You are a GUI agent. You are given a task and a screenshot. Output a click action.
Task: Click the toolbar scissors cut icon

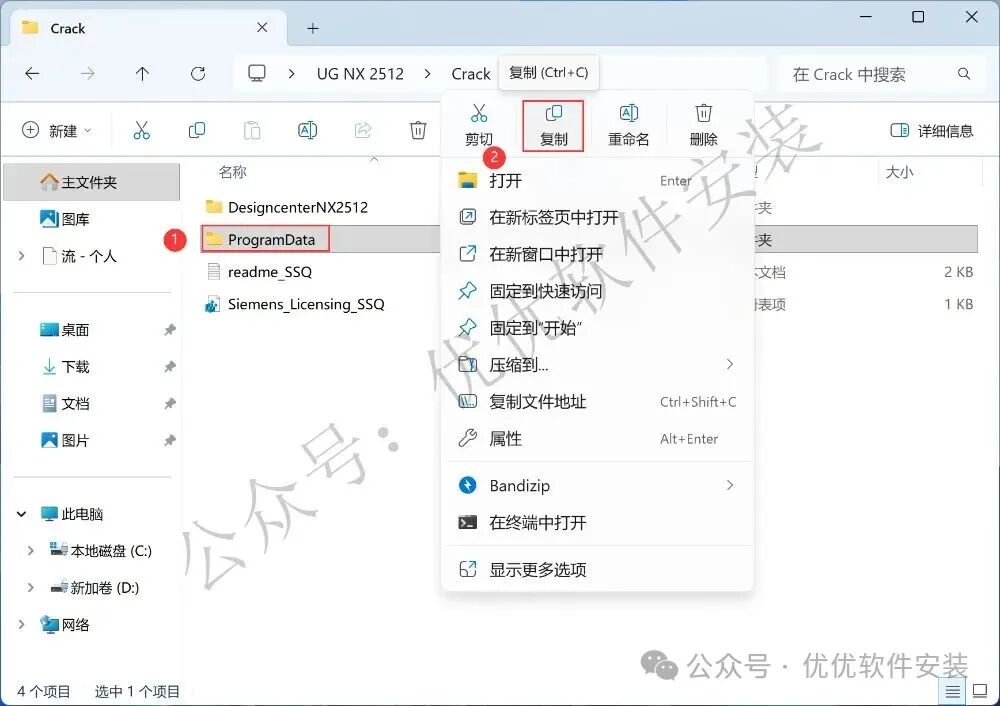pos(142,130)
